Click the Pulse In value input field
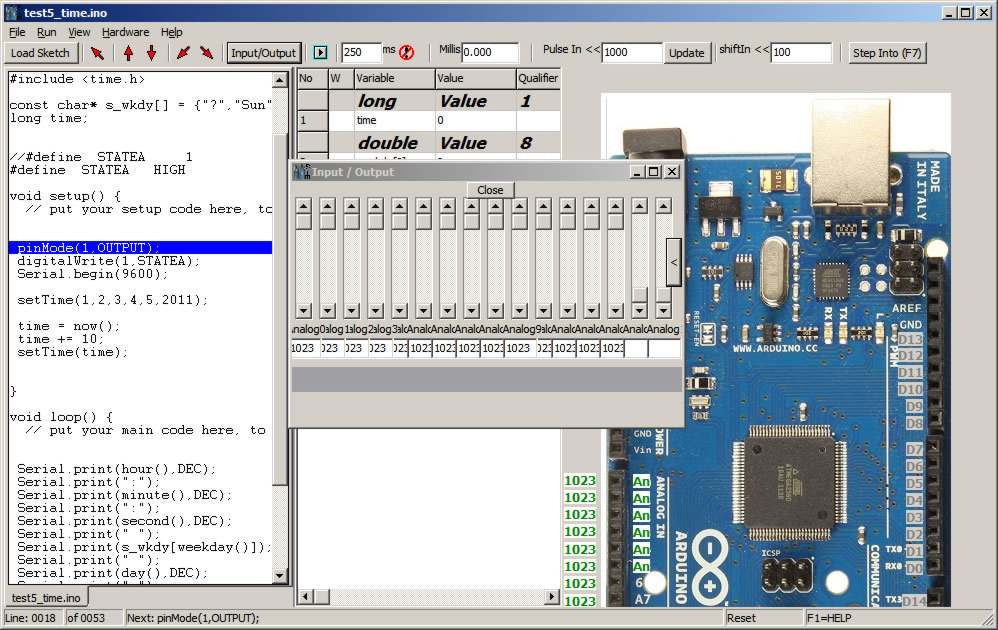Viewport: 998px width, 630px height. (x=631, y=52)
